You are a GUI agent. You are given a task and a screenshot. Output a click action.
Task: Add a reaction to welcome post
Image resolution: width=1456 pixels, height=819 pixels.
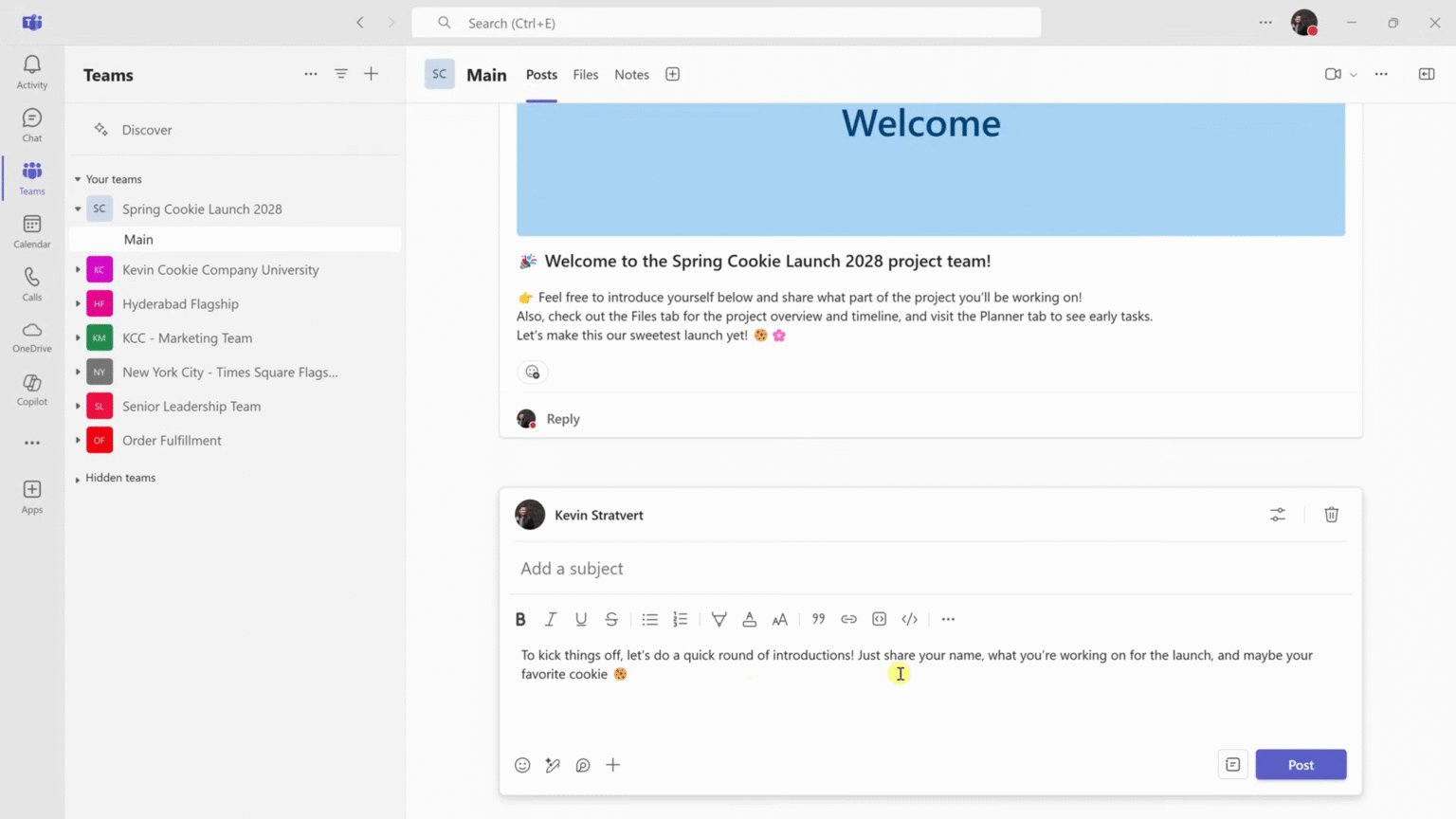tap(533, 372)
